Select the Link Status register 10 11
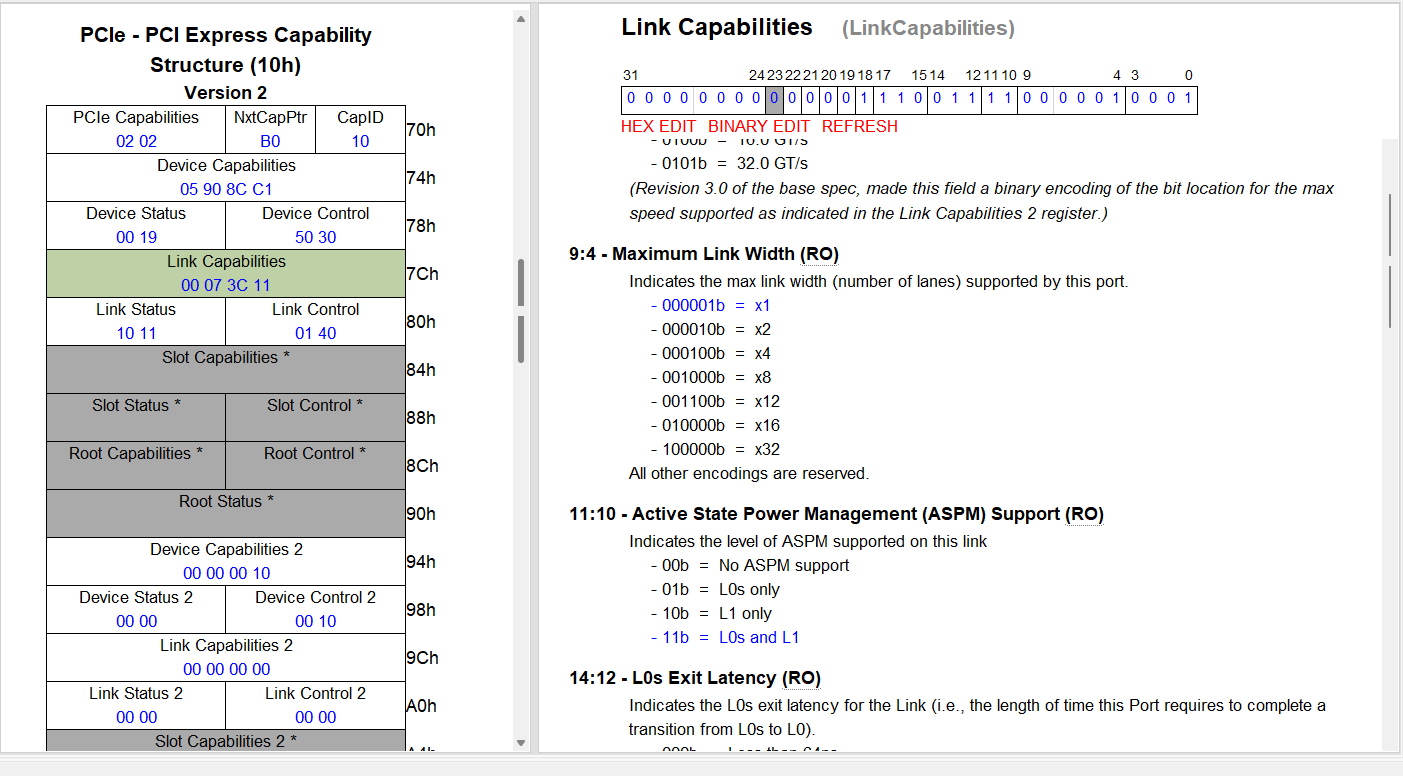 [136, 322]
